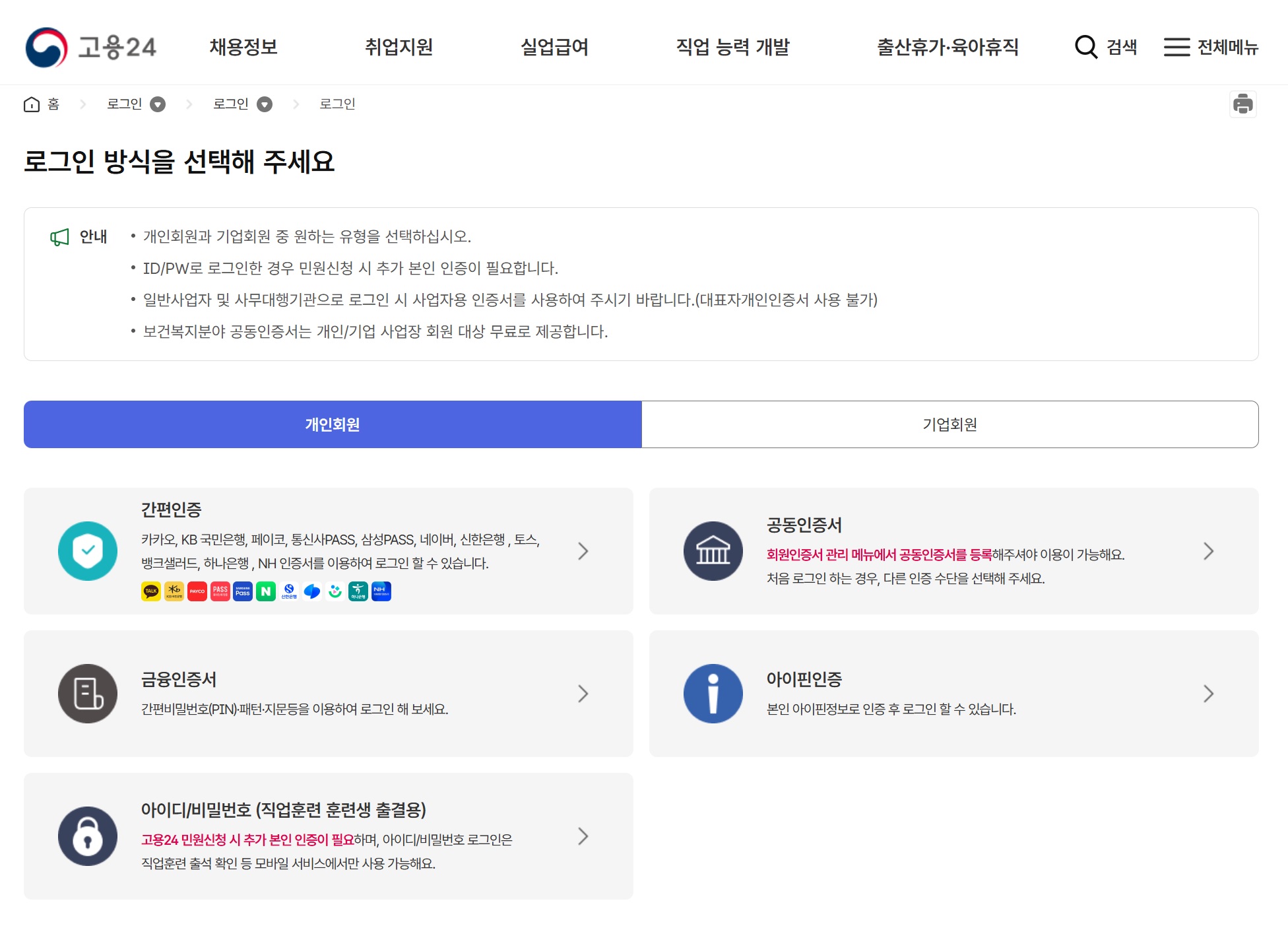This screenshot has width=1288, height=926.
Task: Switch to the 기업회원 tab
Action: [950, 424]
